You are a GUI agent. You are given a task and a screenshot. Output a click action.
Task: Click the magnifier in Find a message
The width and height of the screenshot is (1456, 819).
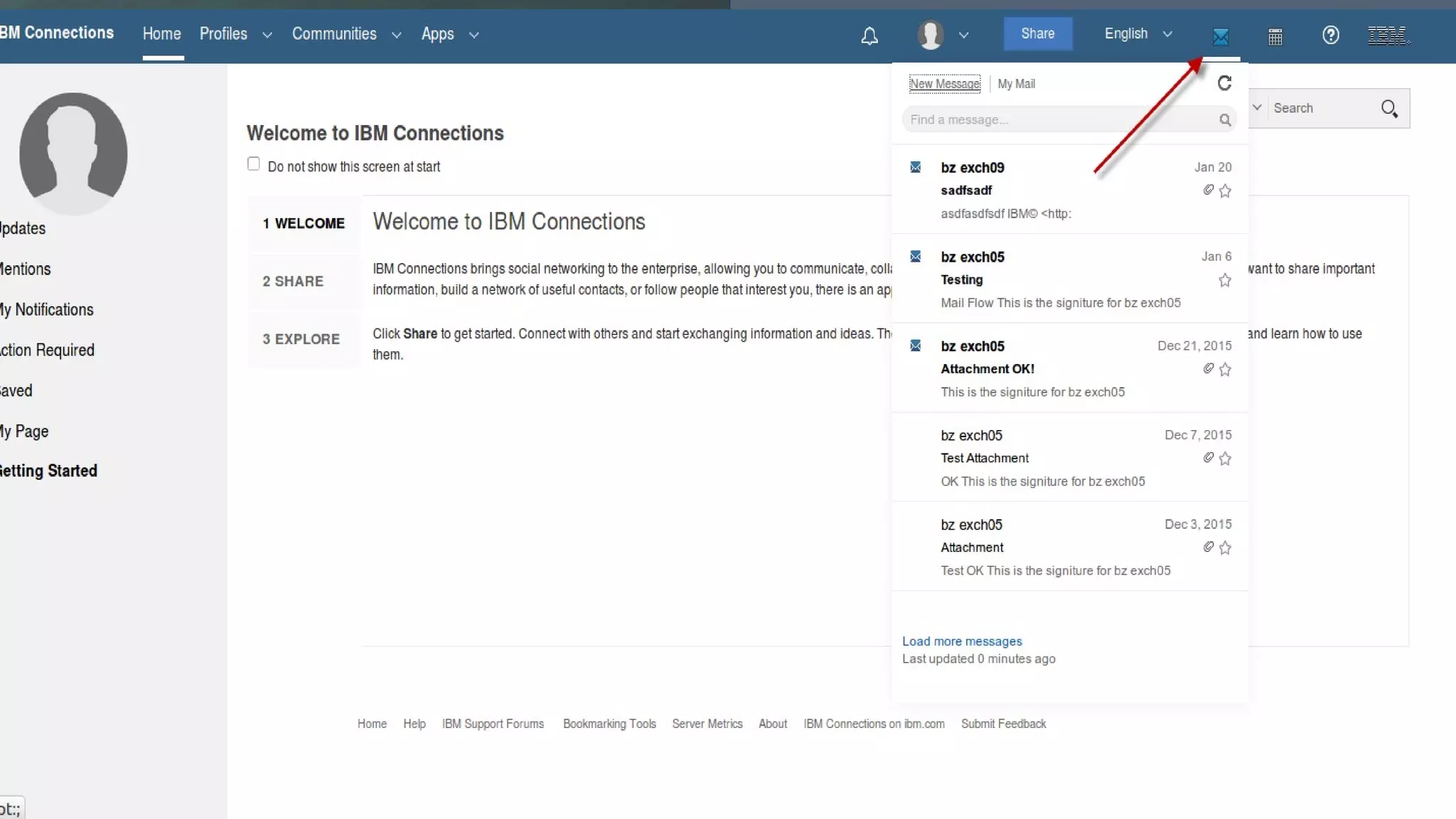[x=1225, y=120]
